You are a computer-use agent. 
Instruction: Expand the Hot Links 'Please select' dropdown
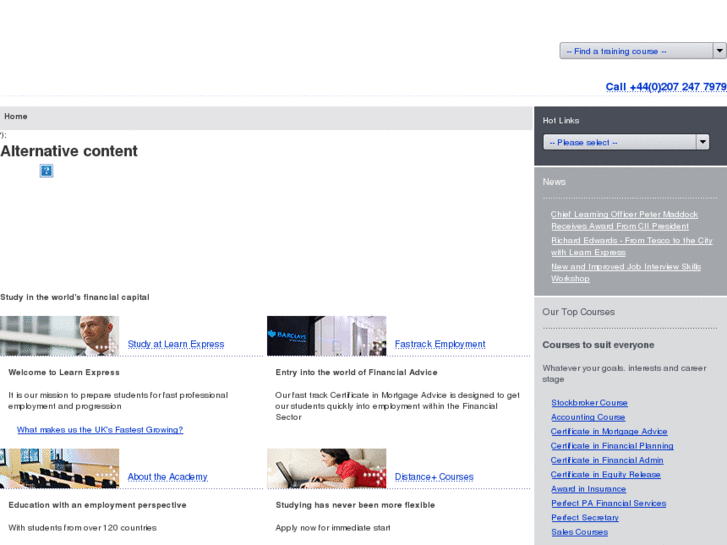(x=626, y=142)
